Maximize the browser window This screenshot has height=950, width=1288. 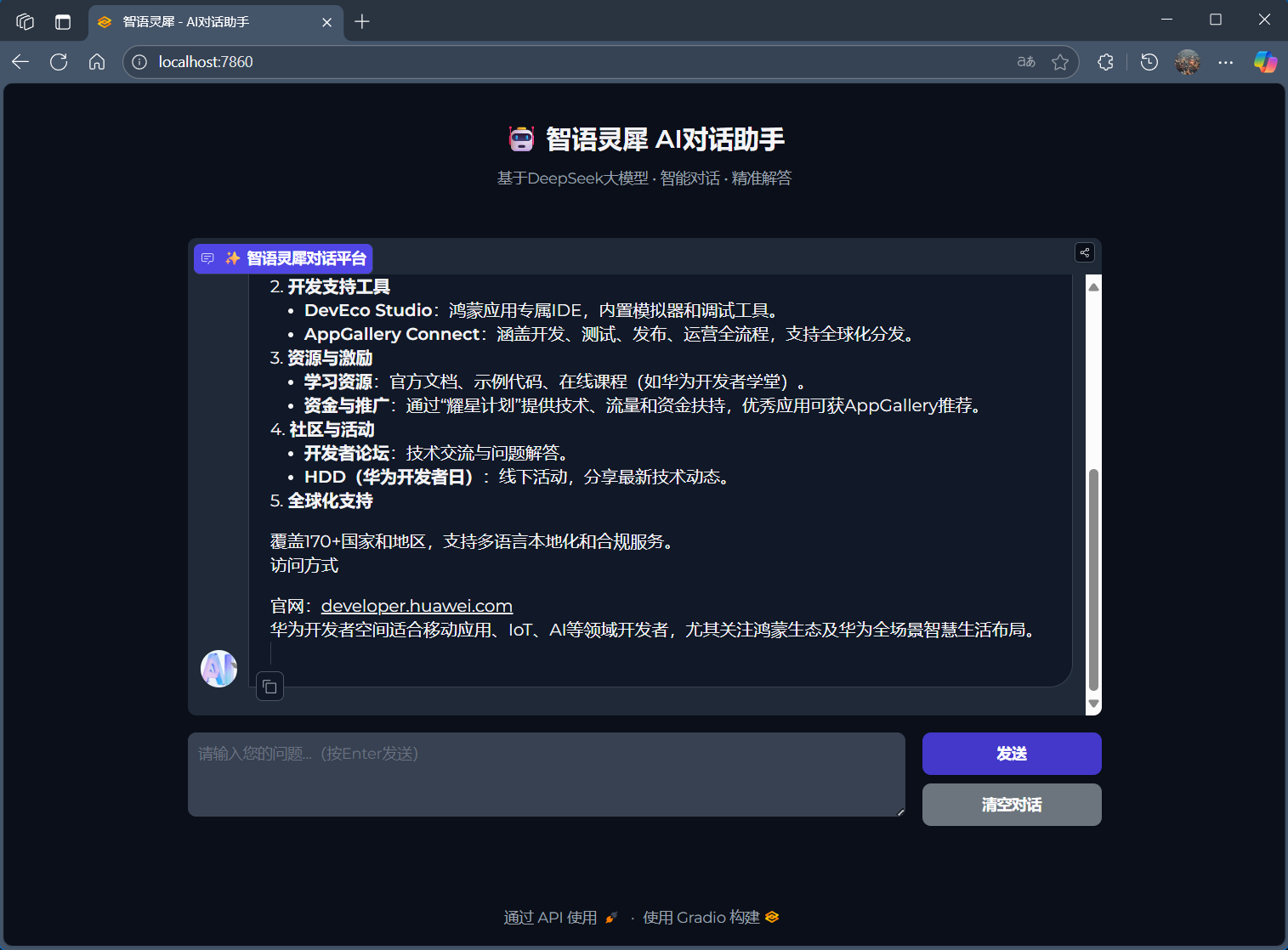(x=1216, y=20)
